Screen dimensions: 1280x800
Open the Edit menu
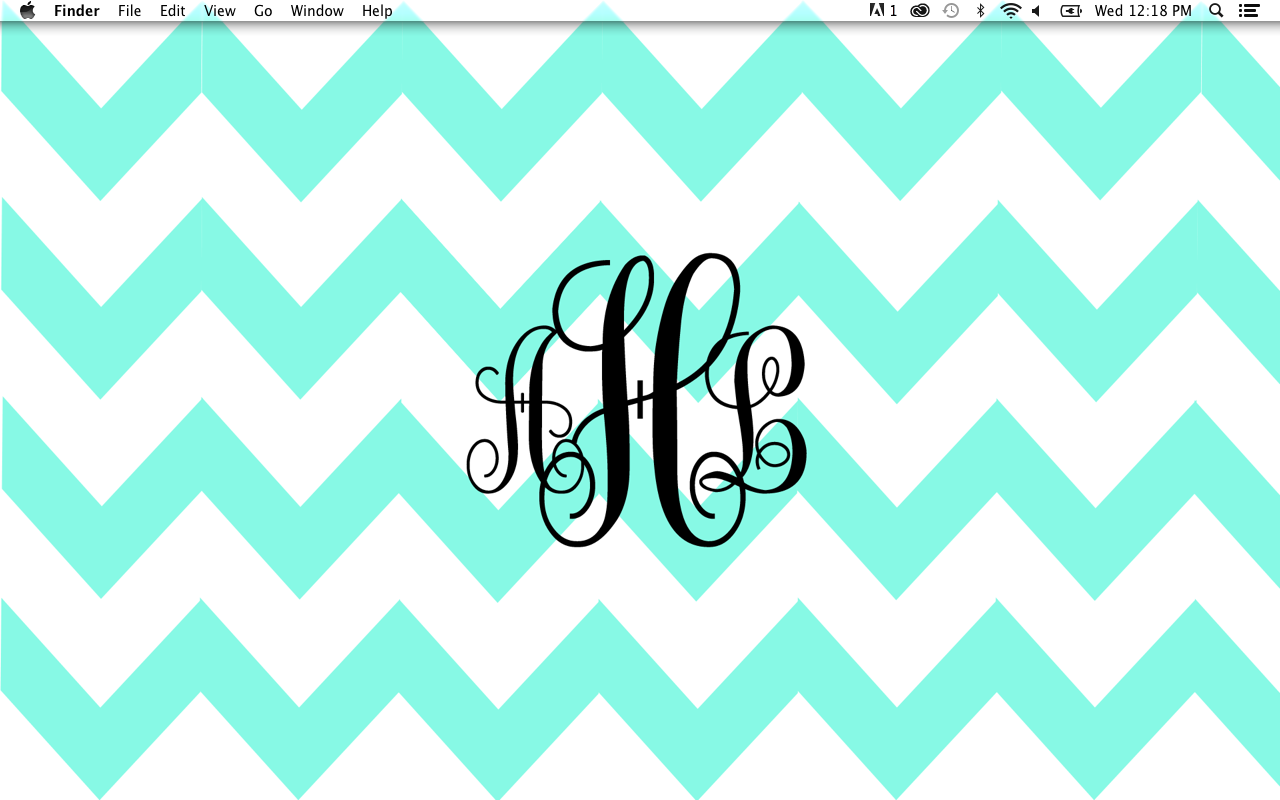(x=172, y=10)
